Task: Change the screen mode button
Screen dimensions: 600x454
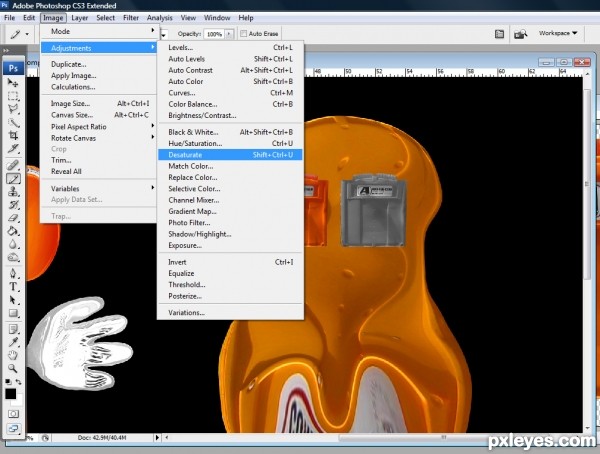Action: [13, 428]
